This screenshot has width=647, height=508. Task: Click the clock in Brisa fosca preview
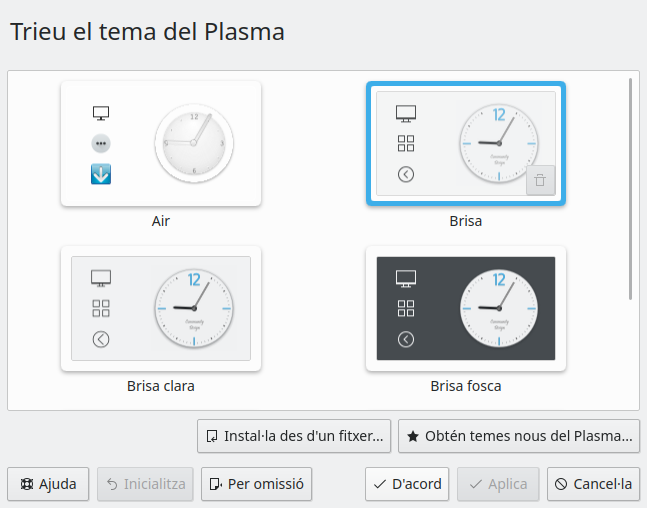pyautogui.click(x=498, y=308)
